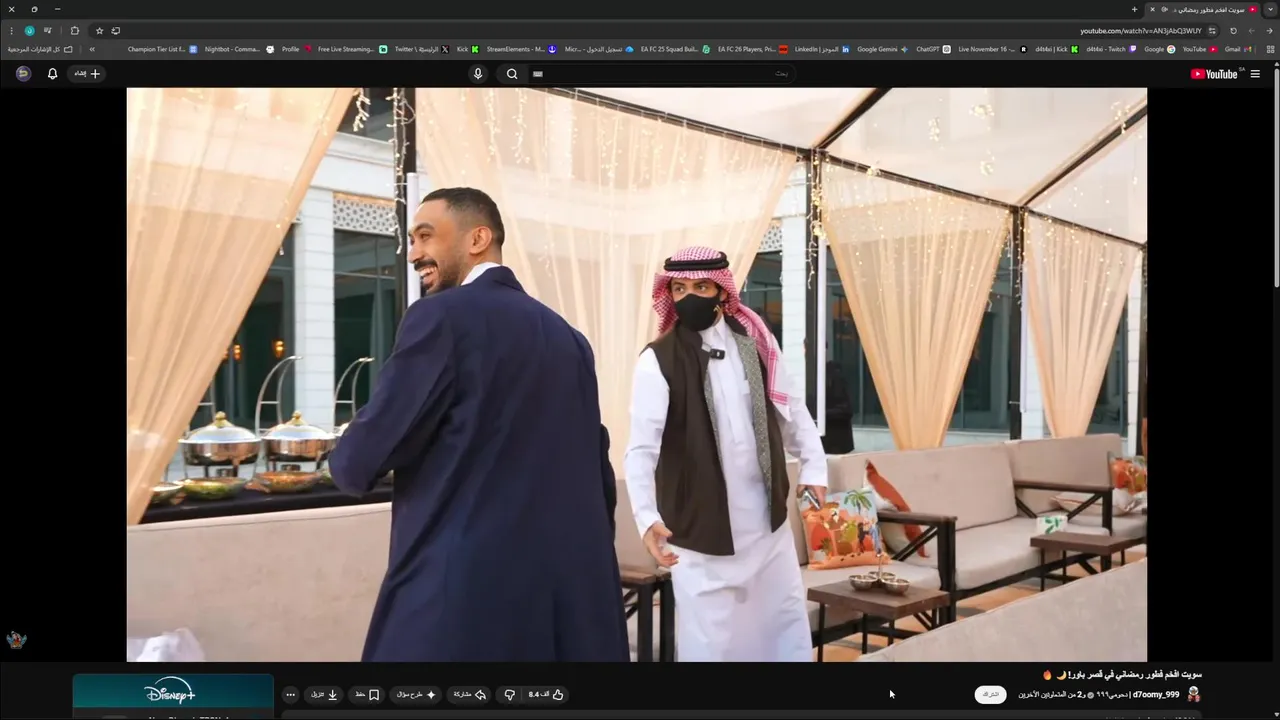1280x720 pixels.
Task: Open Profile bookmark
Action: click(x=296, y=49)
